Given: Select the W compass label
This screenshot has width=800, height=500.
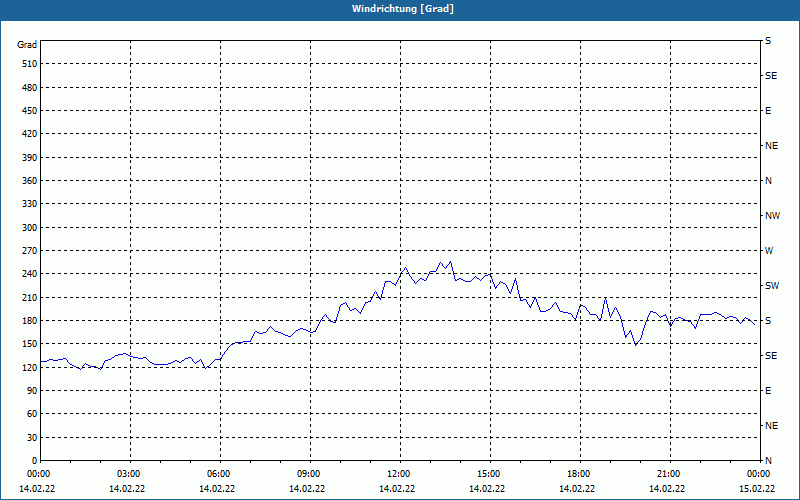Looking at the screenshot, I should point(769,251).
